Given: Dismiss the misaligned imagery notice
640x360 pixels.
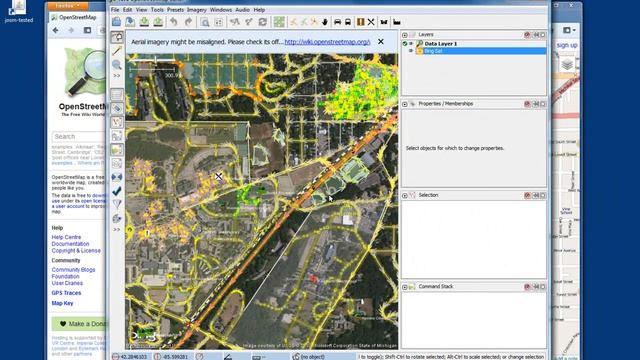Looking at the screenshot, I should click(x=381, y=42).
